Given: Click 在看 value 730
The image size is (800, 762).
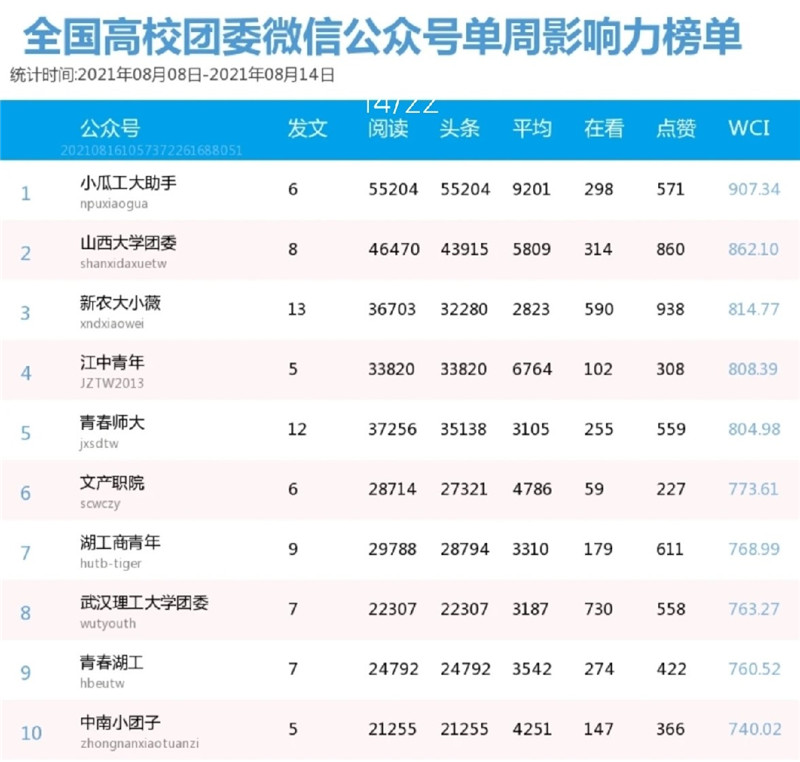Looking at the screenshot, I should coord(598,609).
